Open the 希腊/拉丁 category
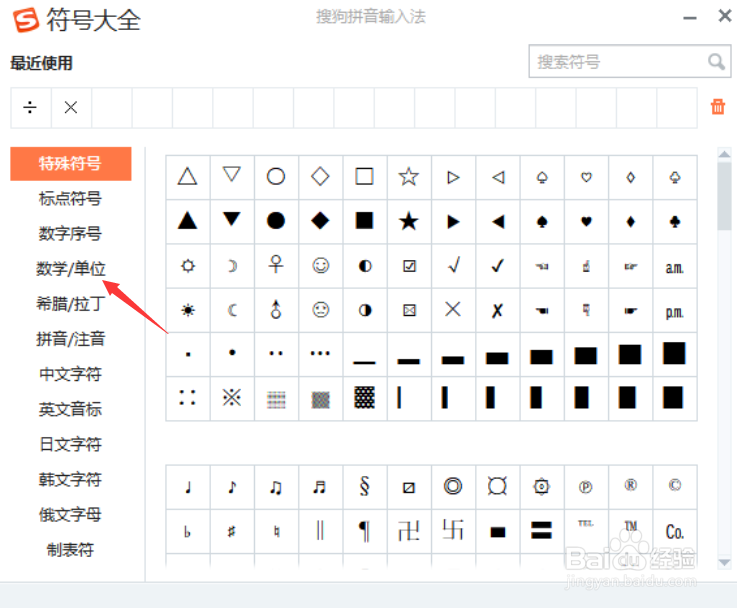 click(71, 304)
